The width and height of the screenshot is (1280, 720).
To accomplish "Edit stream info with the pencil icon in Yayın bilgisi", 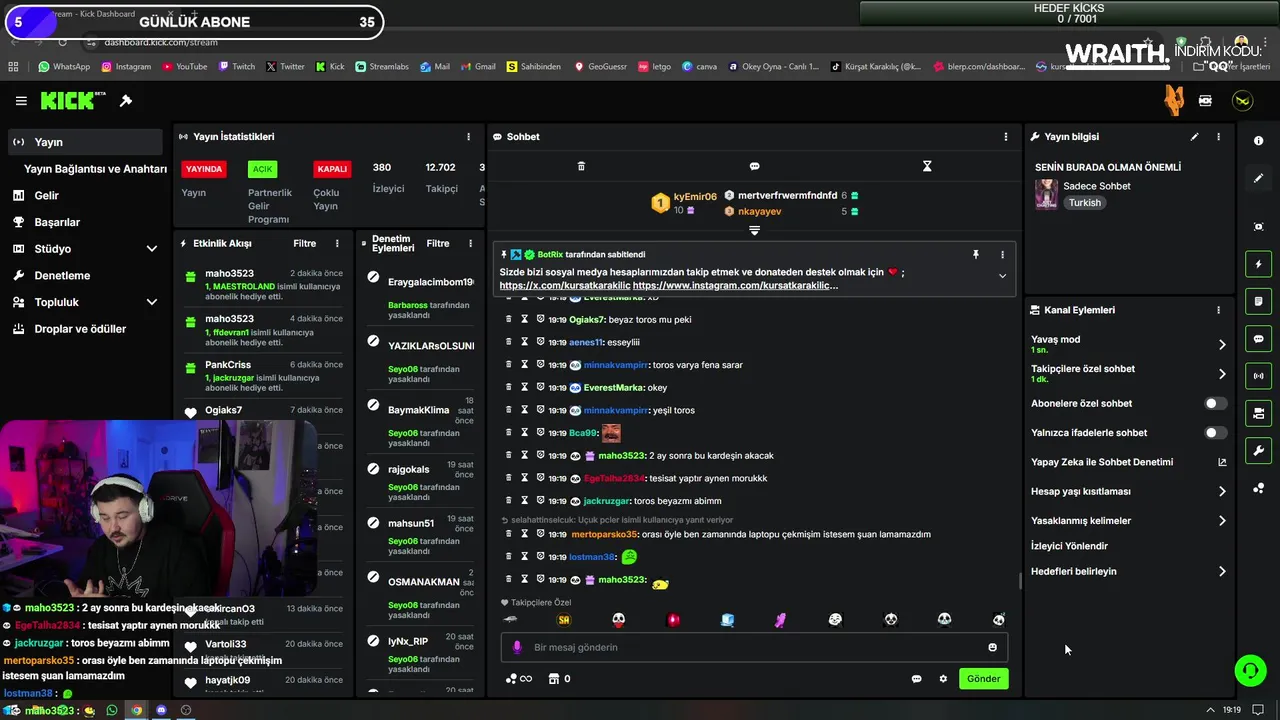I will tap(1194, 137).
